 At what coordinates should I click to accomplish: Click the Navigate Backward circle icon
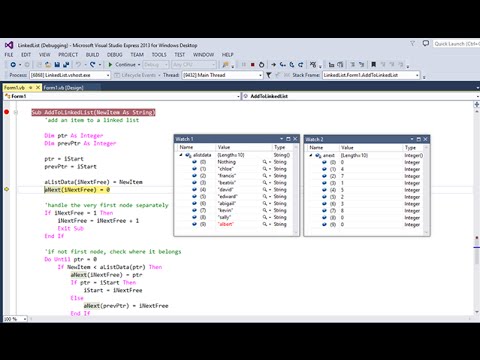point(13,65)
